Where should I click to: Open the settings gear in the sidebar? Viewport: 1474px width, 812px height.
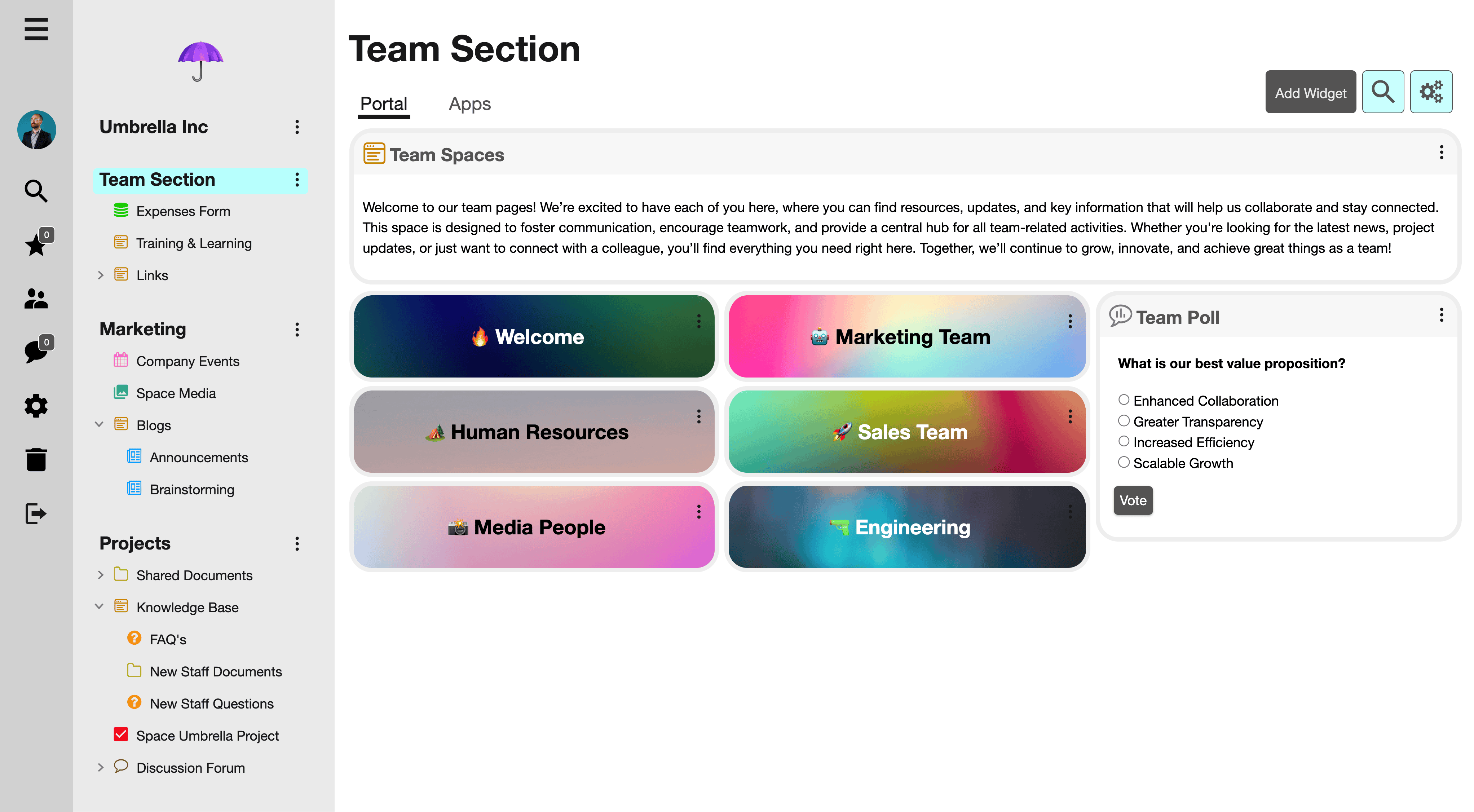tap(36, 406)
